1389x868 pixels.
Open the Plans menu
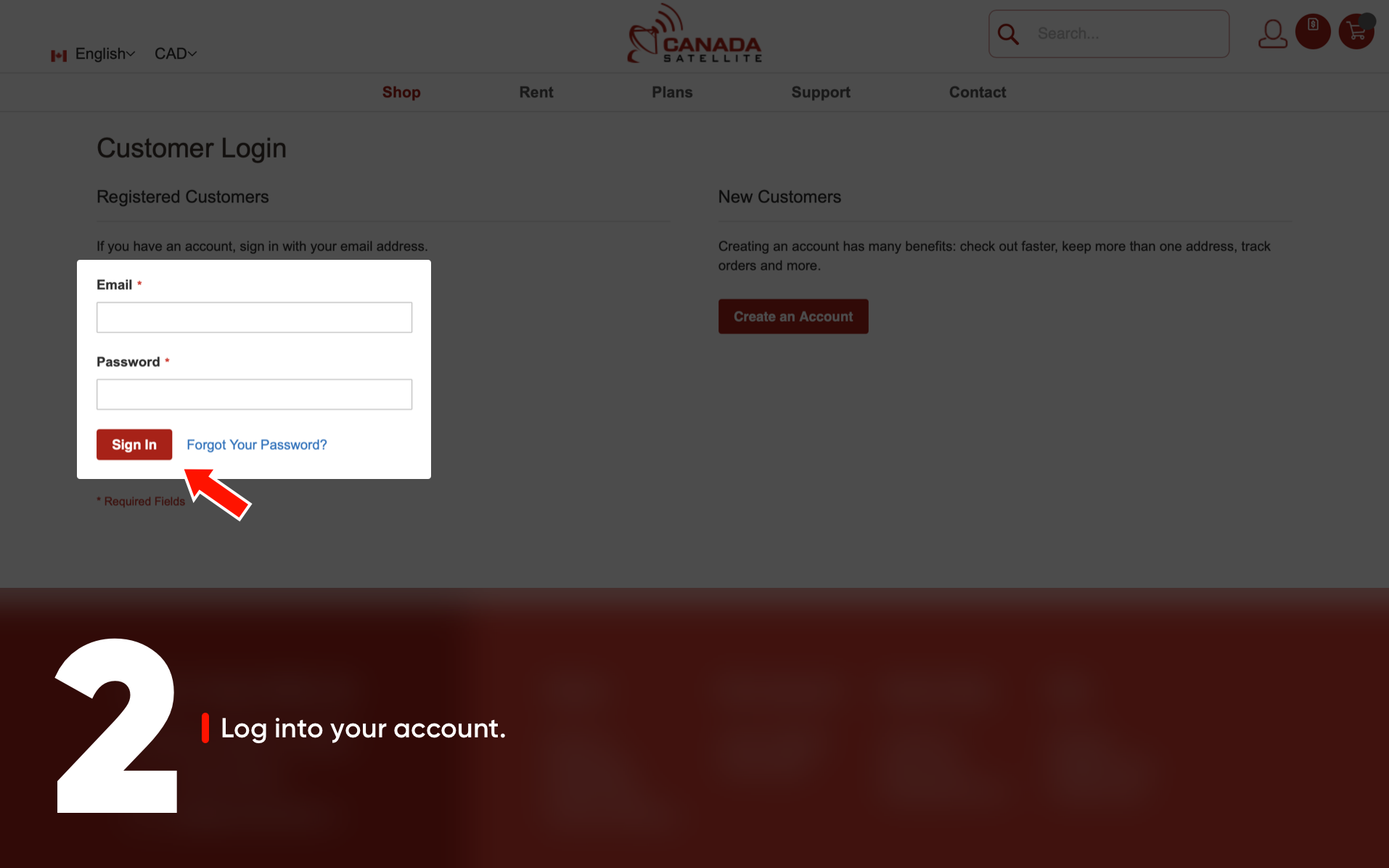pyautogui.click(x=672, y=92)
